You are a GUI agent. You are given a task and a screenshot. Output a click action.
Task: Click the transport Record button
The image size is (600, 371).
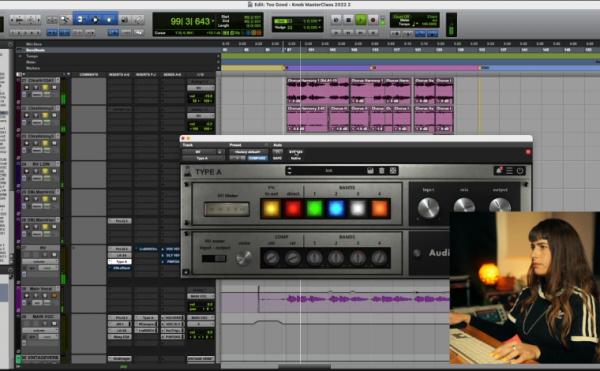click(x=373, y=20)
